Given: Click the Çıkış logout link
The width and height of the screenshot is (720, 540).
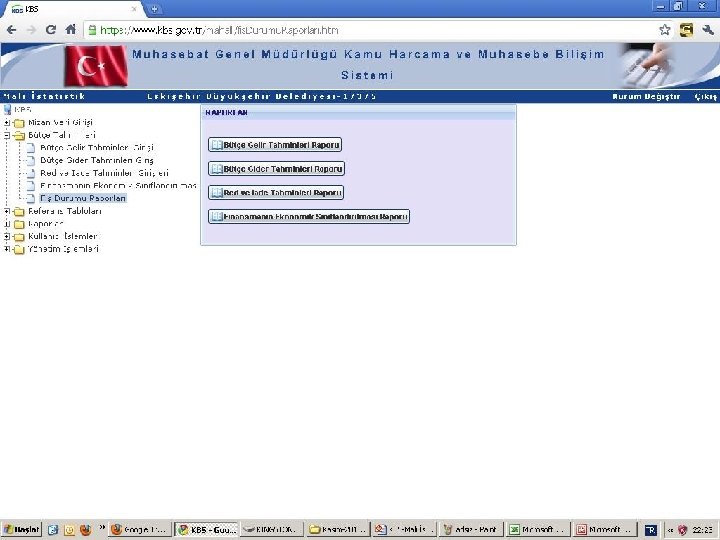Looking at the screenshot, I should coord(705,96).
